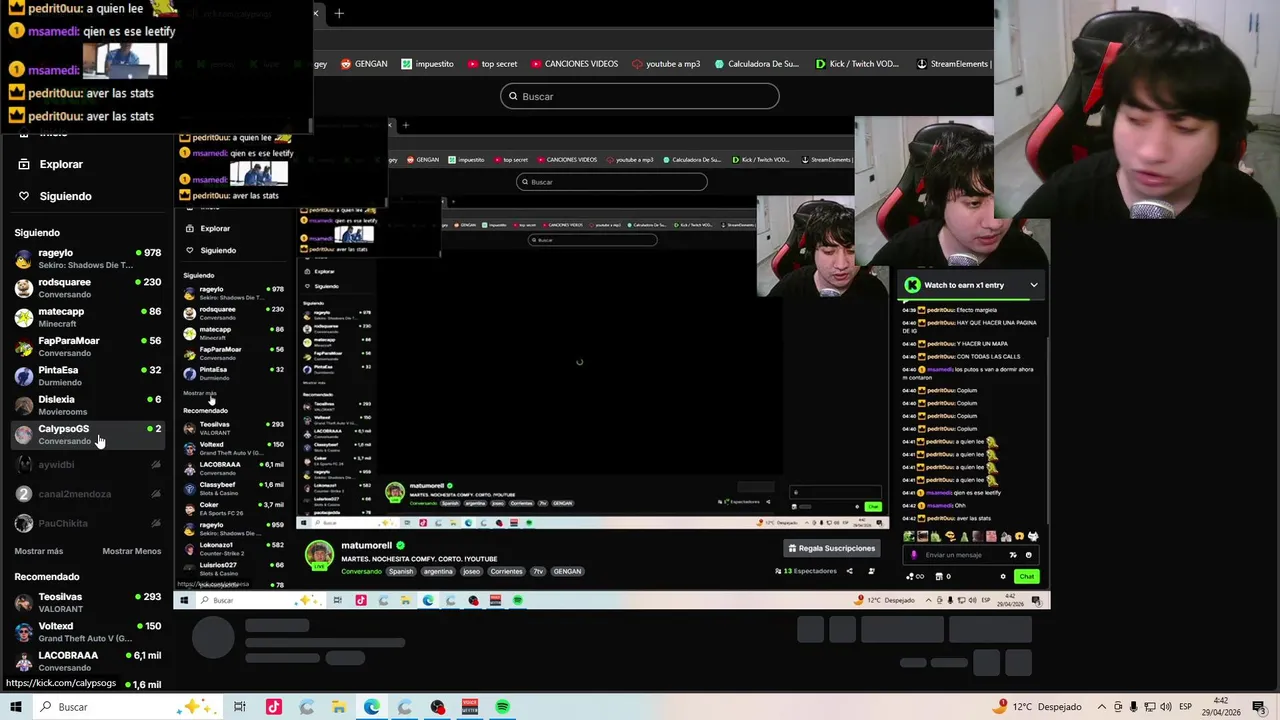The image size is (1280, 720).
Task: Open FapParaMoar channel in outer sidebar
Action: point(88,347)
